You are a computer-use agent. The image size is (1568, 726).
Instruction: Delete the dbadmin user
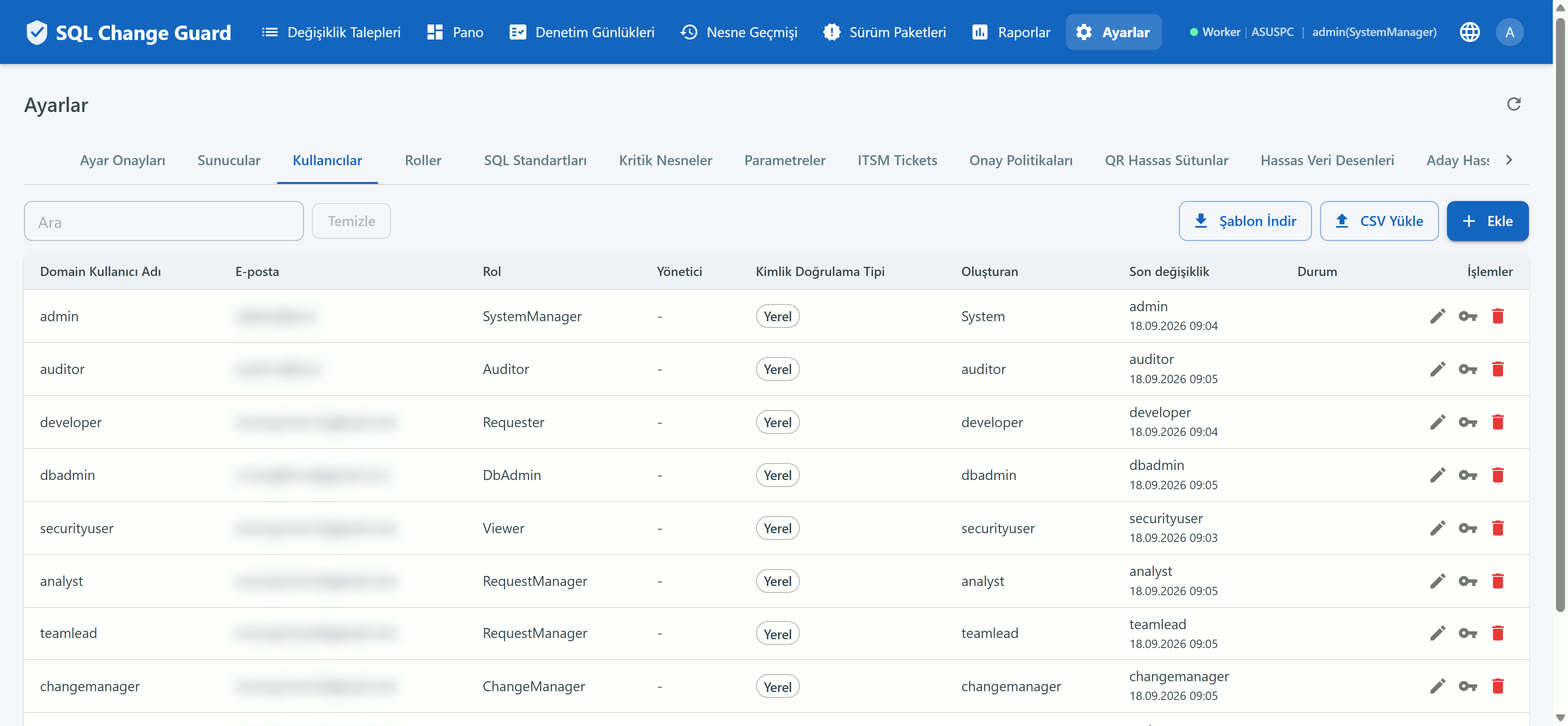pyautogui.click(x=1498, y=475)
